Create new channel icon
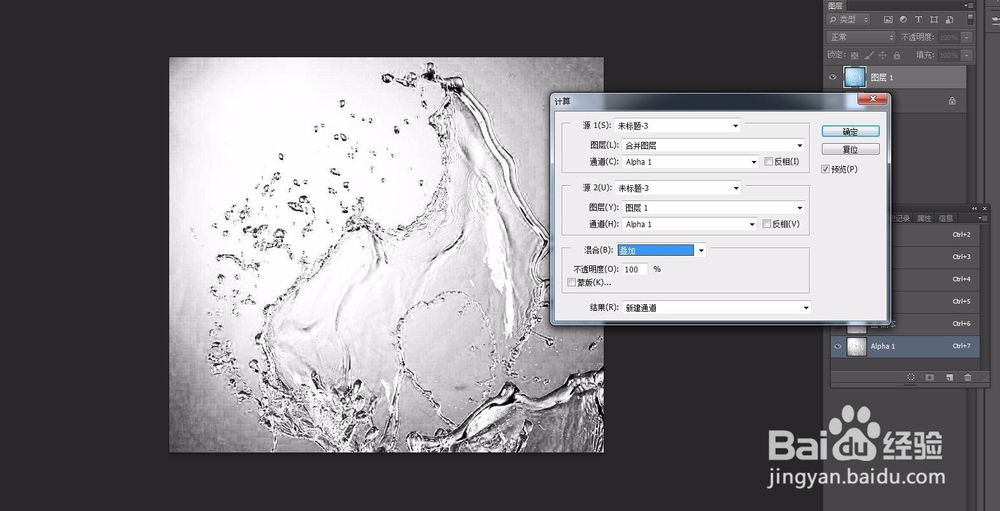The width and height of the screenshot is (1000, 511). click(949, 378)
